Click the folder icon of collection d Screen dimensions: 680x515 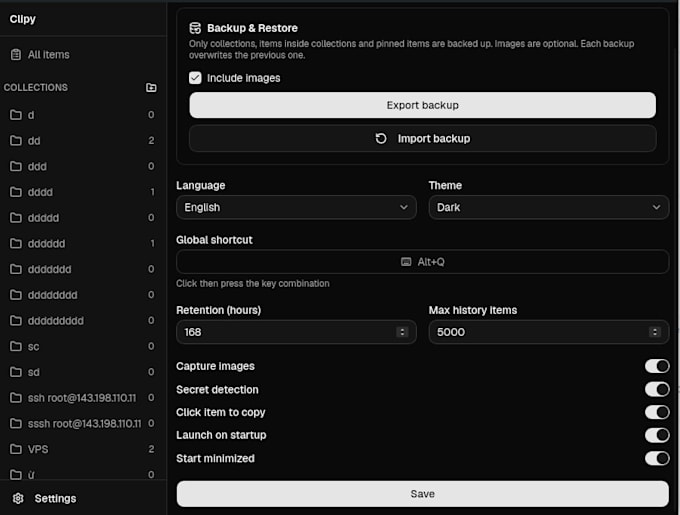pos(16,115)
